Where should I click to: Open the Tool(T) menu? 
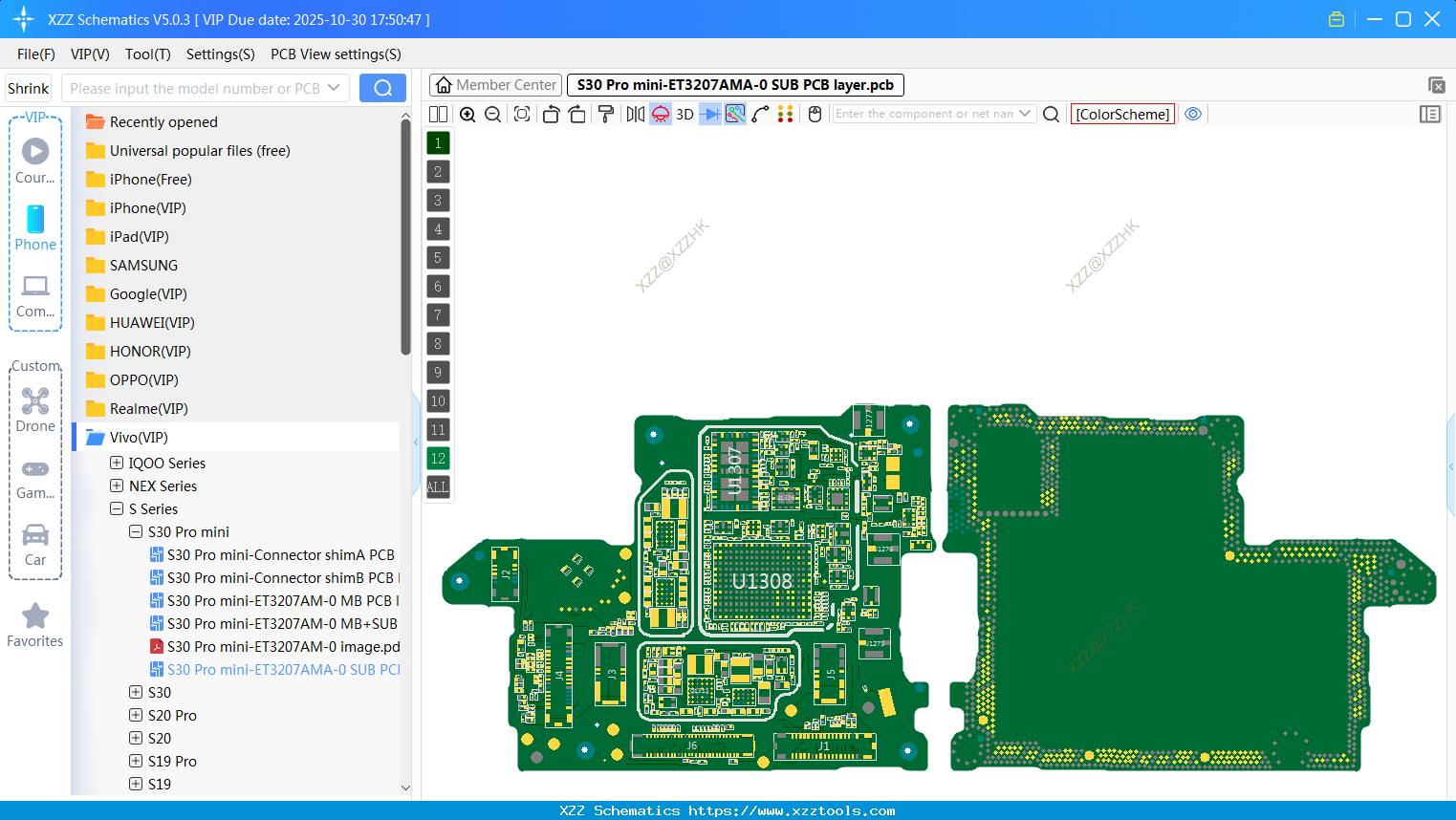point(147,54)
